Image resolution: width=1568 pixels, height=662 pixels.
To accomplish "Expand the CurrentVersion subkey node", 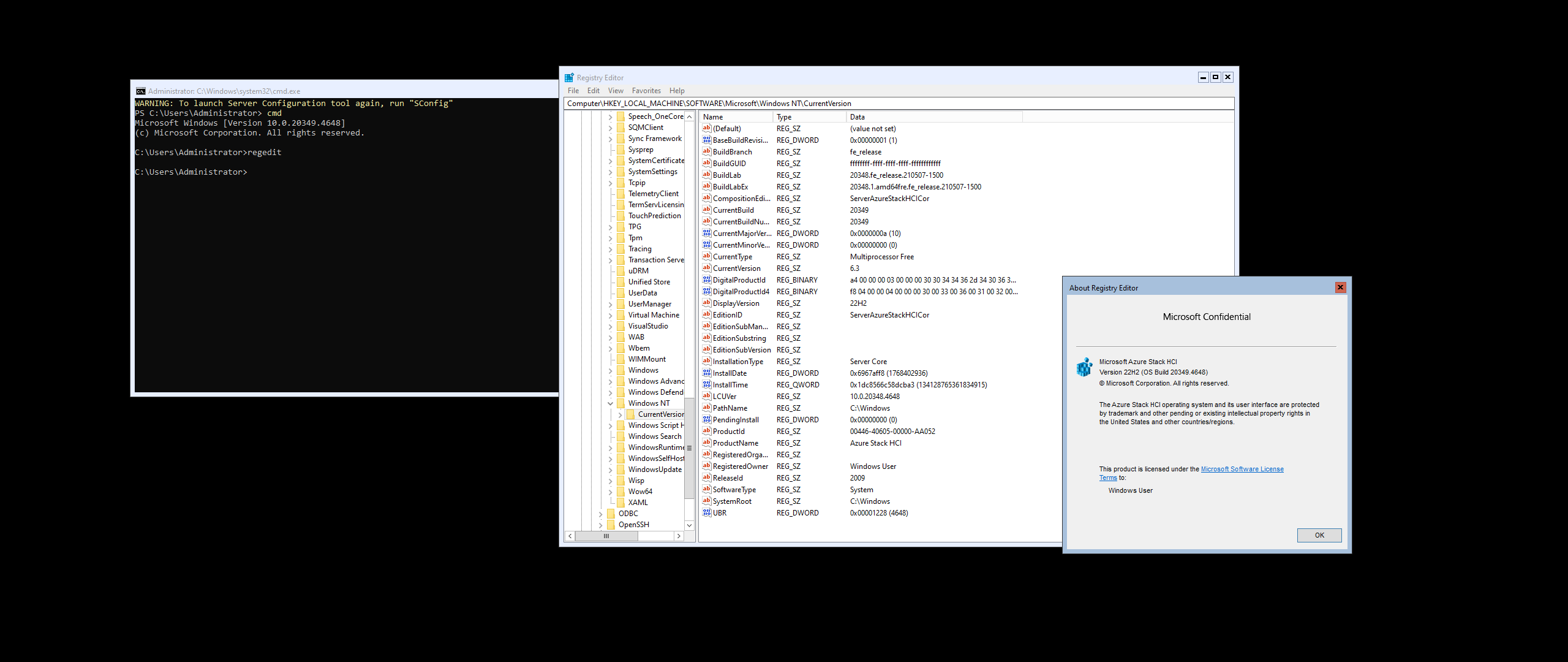I will (x=620, y=414).
